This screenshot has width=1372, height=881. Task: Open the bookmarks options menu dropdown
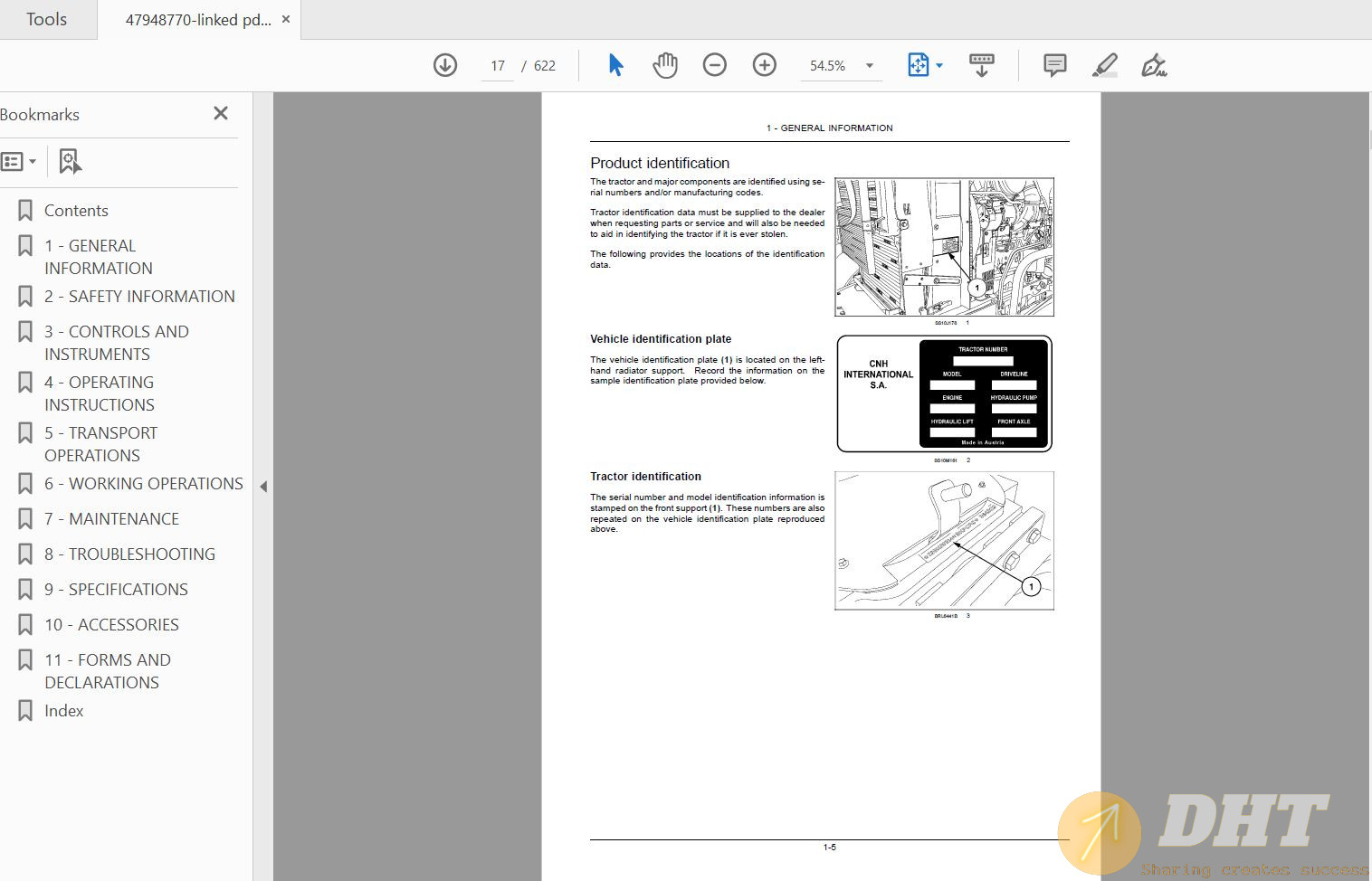click(x=19, y=161)
